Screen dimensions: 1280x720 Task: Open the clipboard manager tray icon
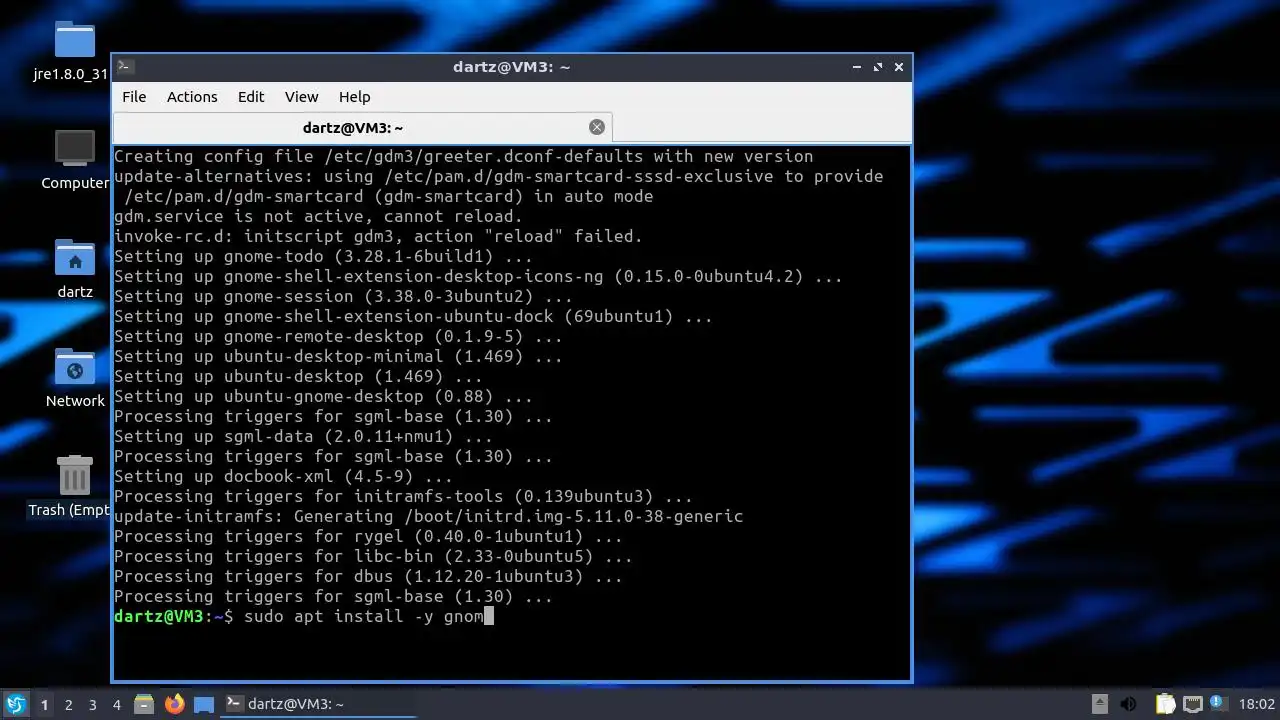point(1165,704)
